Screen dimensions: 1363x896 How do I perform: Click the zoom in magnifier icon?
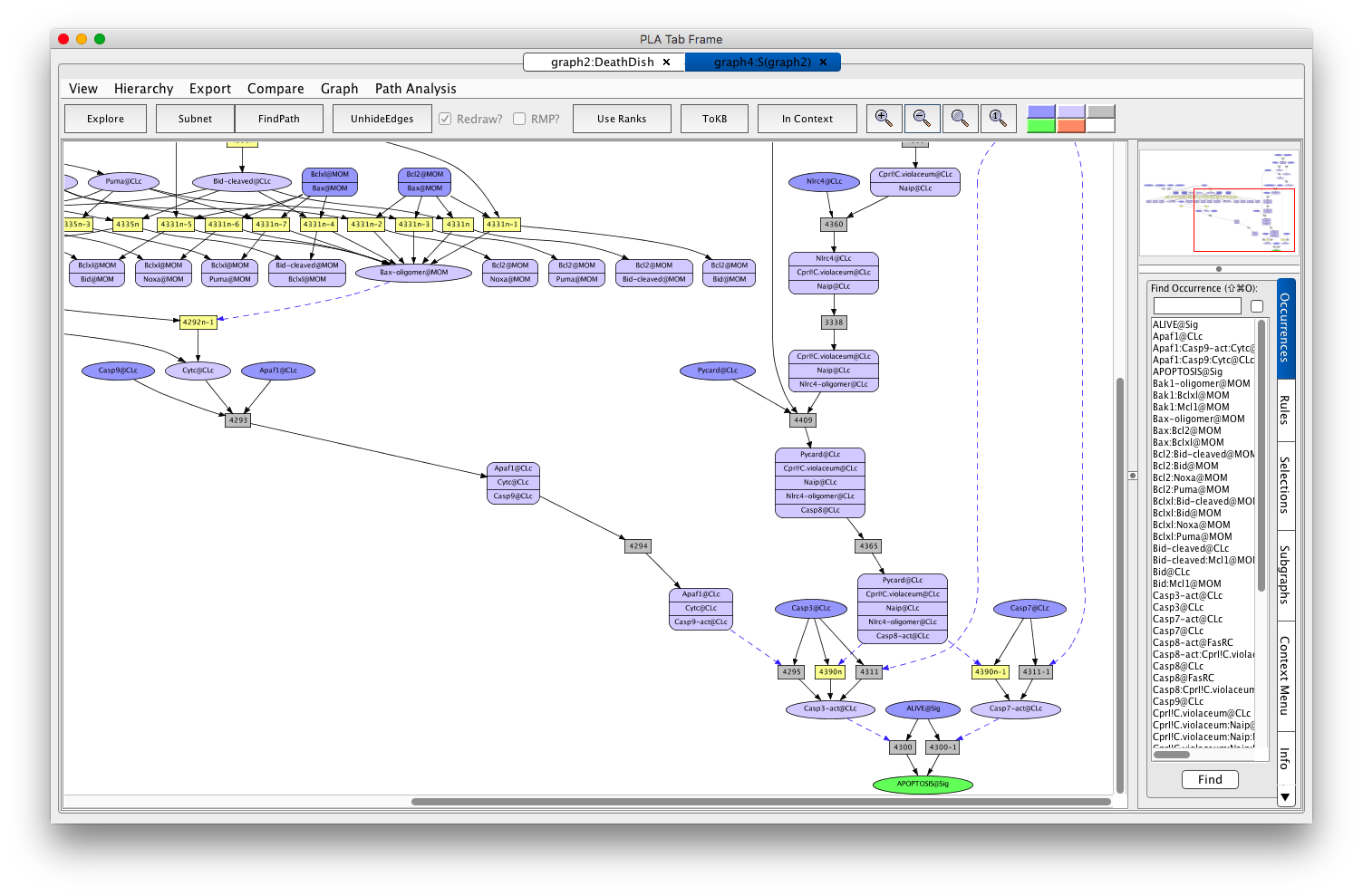tap(884, 119)
